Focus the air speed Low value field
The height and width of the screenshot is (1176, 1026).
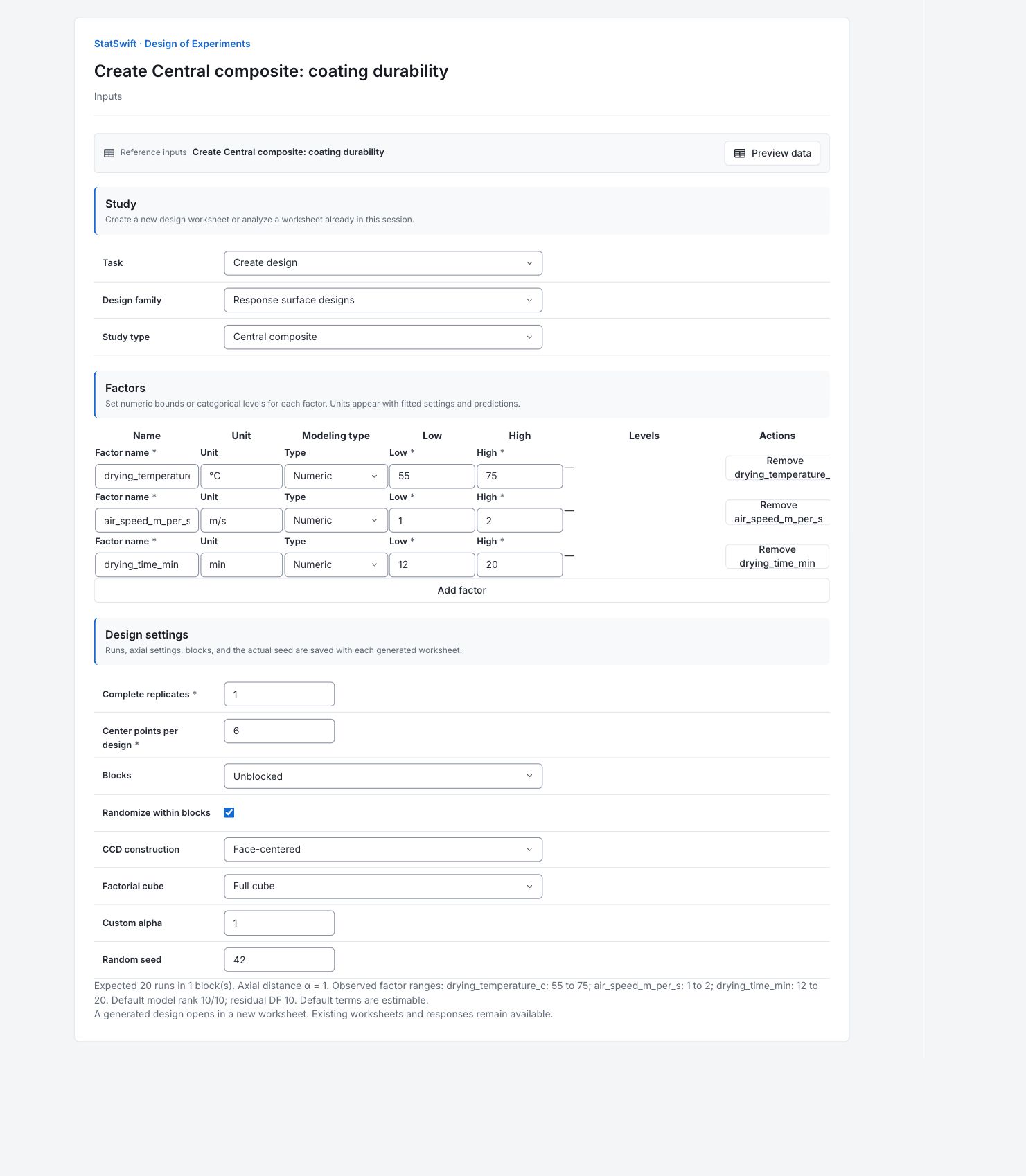432,521
